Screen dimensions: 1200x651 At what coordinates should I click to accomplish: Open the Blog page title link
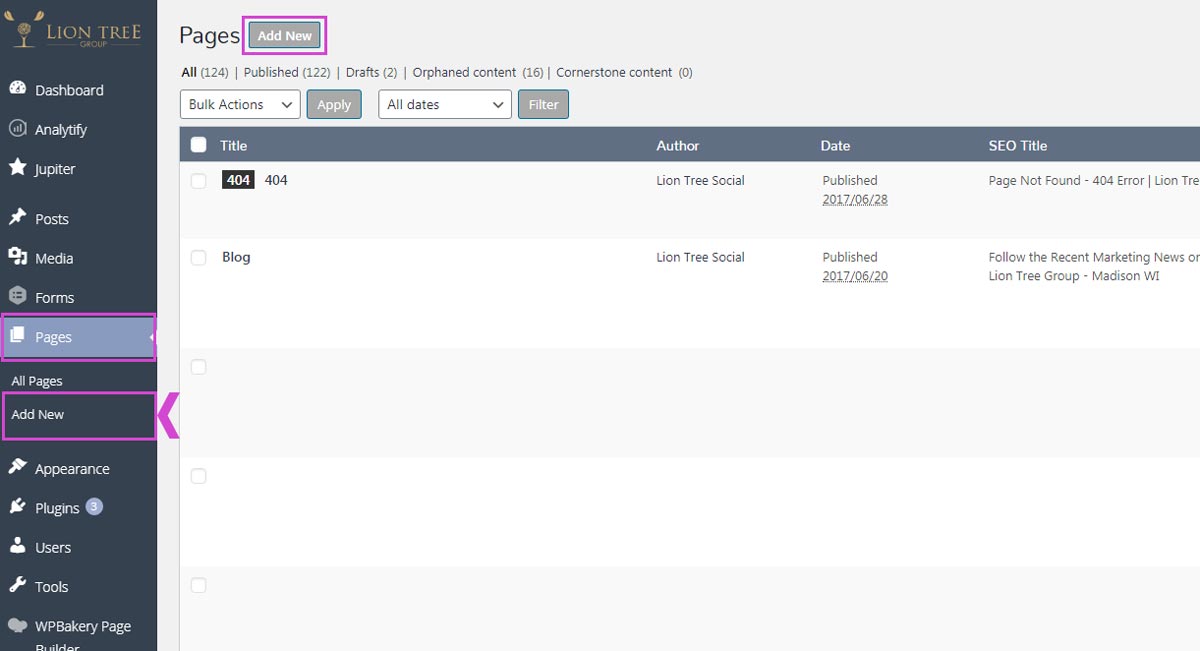click(236, 257)
